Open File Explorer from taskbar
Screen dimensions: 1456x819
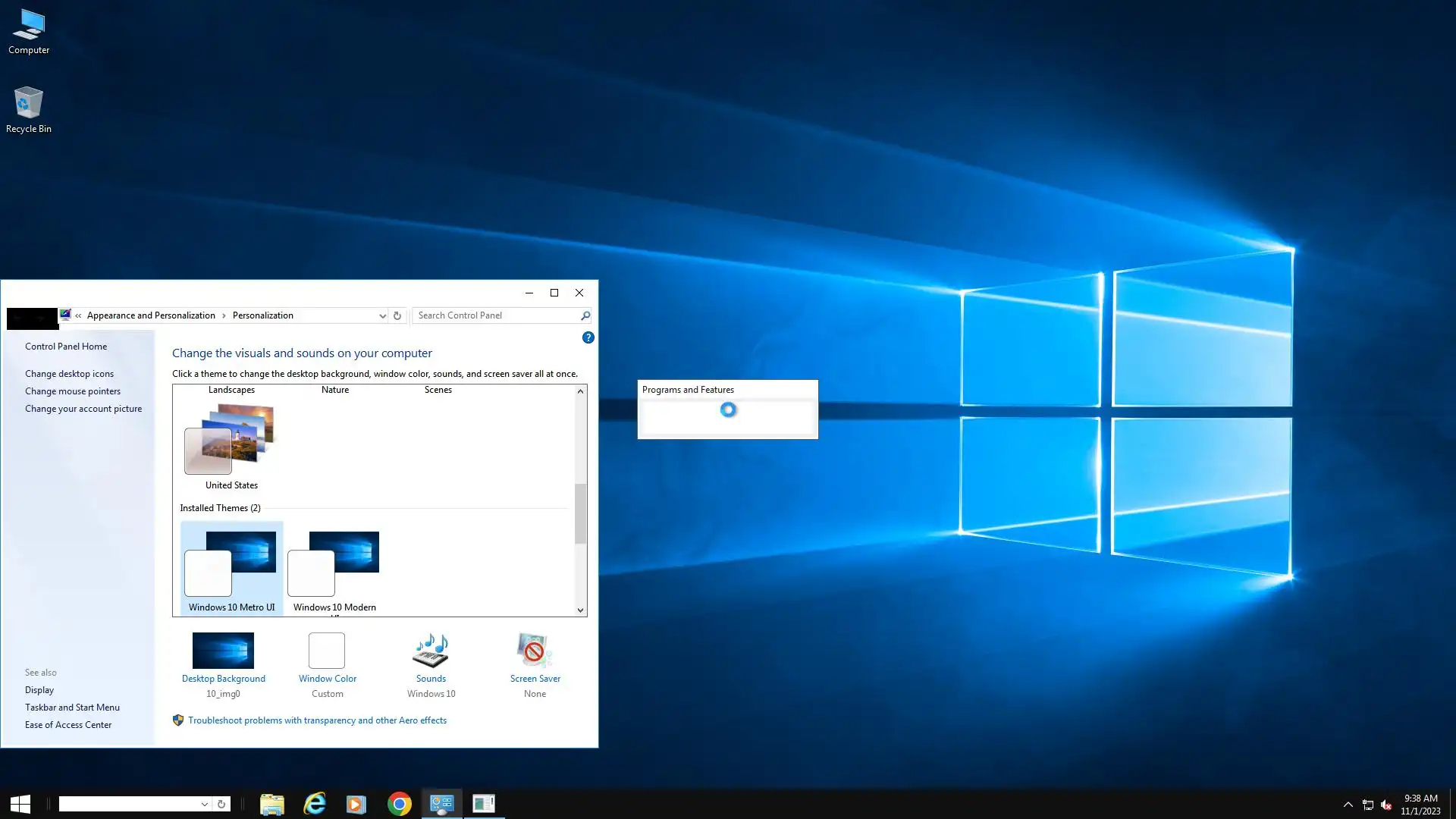271,803
